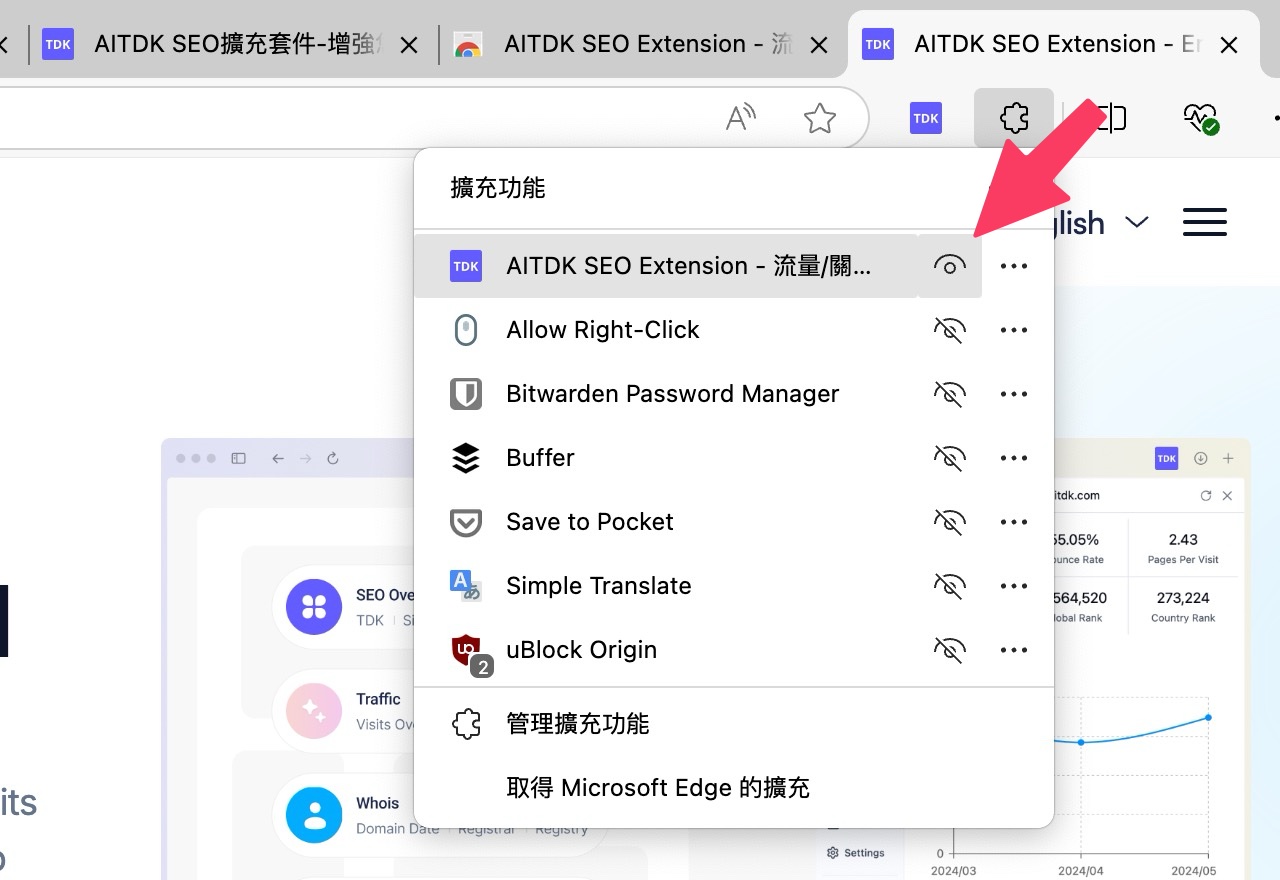Click the 2.43 Pages Per Visit value
This screenshot has height=880, width=1280.
[1183, 539]
